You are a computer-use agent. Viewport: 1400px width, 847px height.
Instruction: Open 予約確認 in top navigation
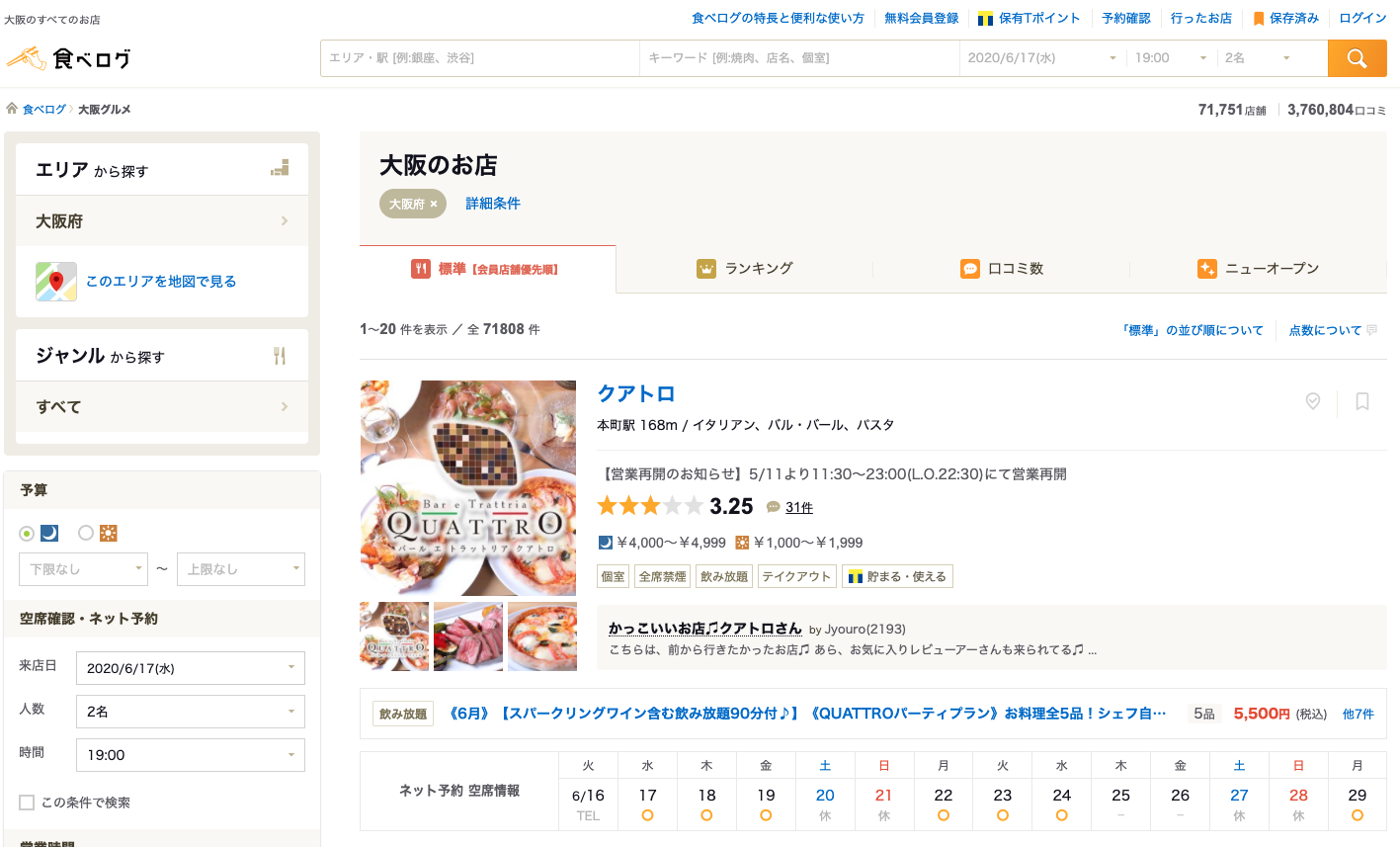(1126, 19)
